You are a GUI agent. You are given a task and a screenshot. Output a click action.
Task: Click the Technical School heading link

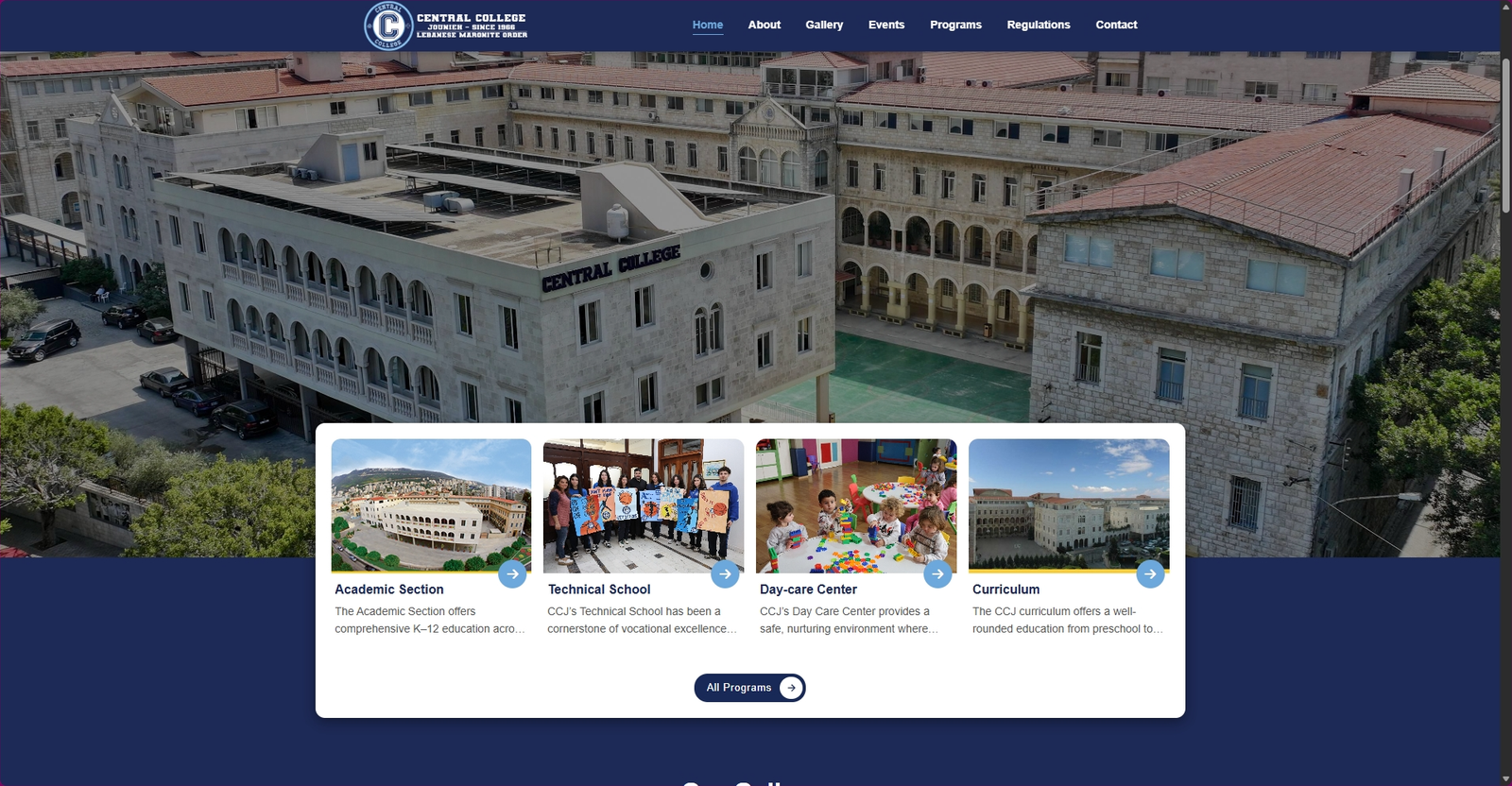click(599, 589)
